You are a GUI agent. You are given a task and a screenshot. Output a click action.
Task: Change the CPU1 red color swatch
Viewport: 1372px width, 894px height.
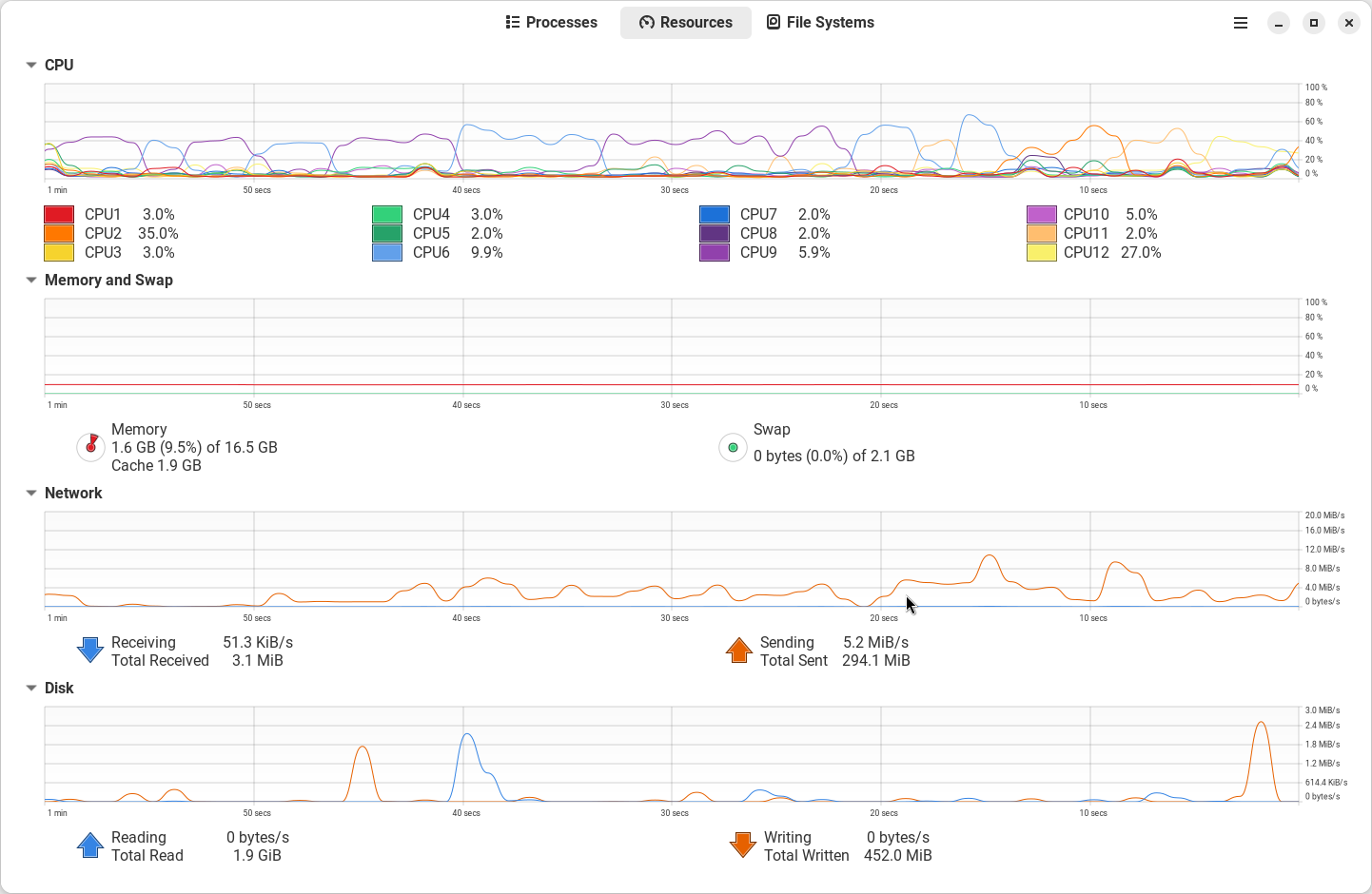59,215
